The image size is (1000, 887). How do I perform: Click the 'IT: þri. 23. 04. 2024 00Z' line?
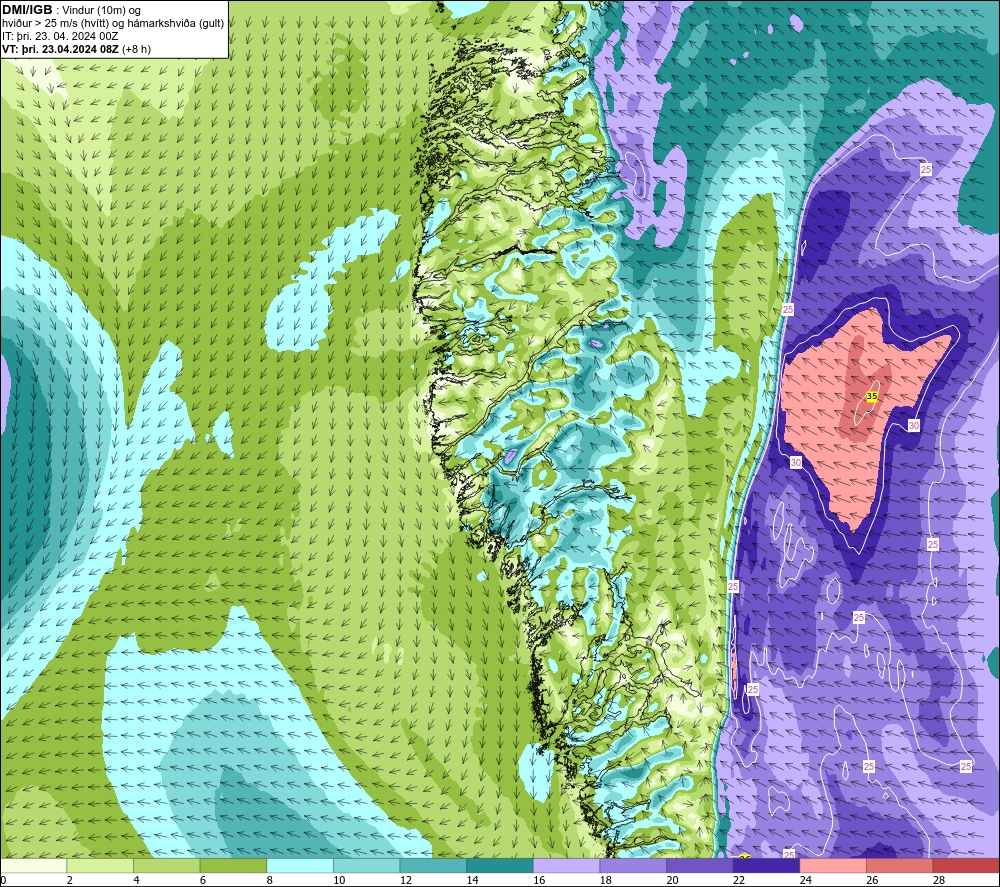tap(60, 36)
